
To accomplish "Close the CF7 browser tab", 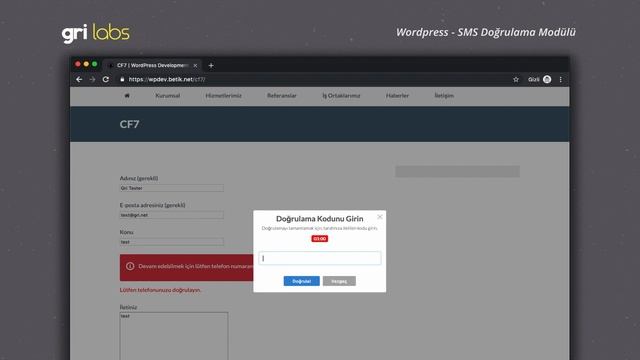I will point(195,65).
